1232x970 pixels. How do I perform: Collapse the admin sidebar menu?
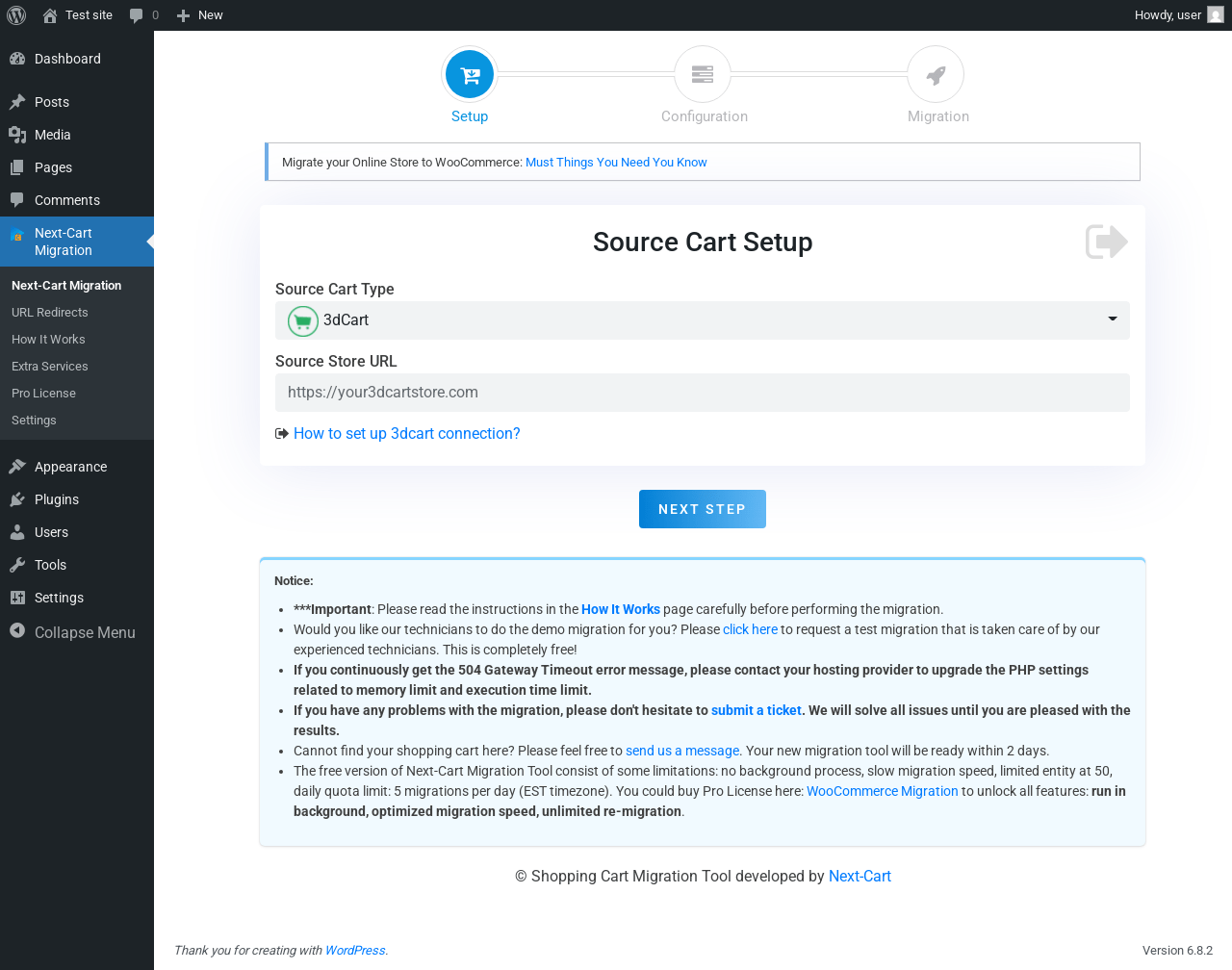[77, 632]
